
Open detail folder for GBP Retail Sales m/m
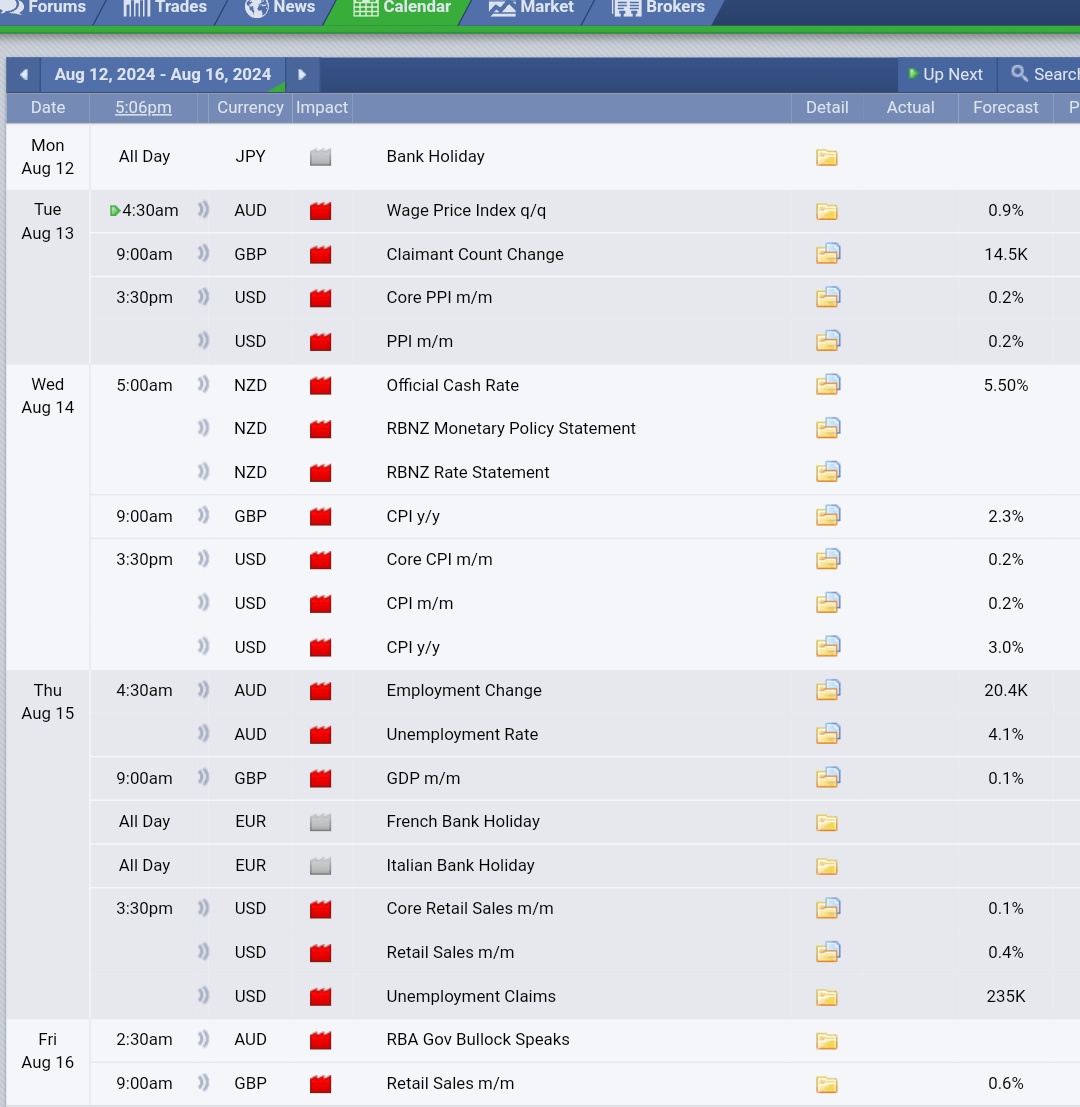827,1084
